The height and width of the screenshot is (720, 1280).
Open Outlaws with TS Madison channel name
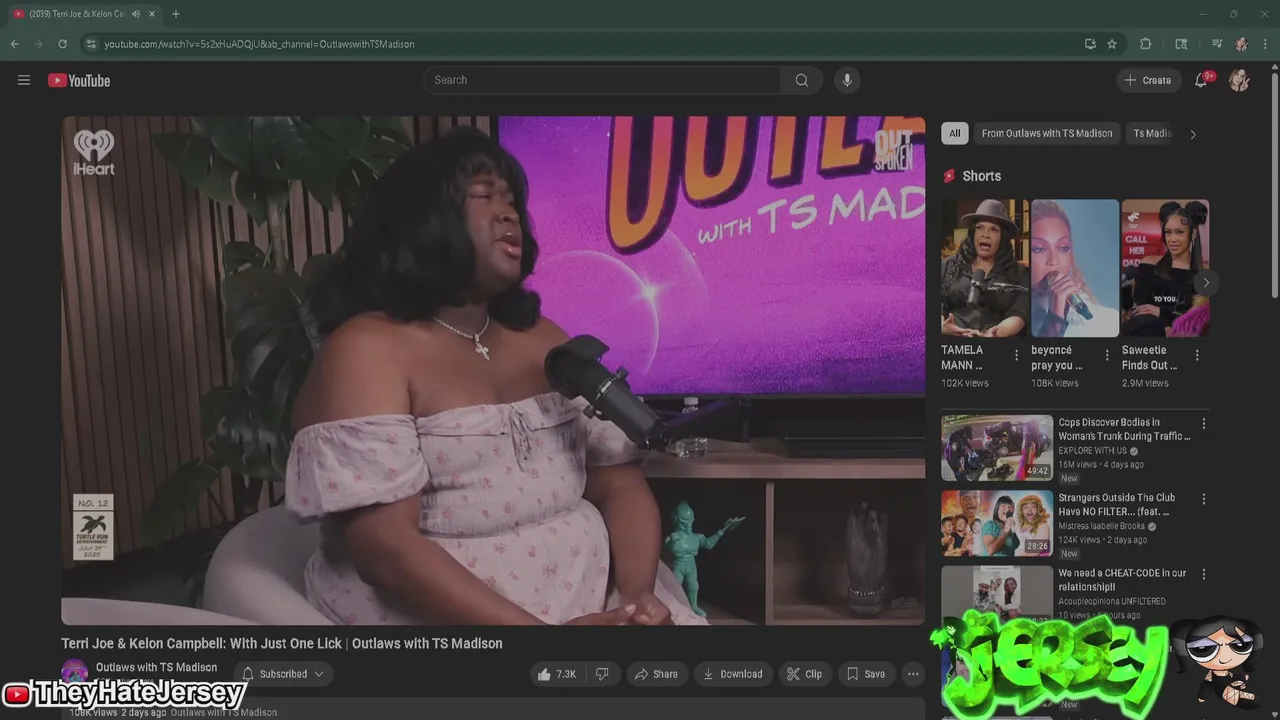point(156,667)
